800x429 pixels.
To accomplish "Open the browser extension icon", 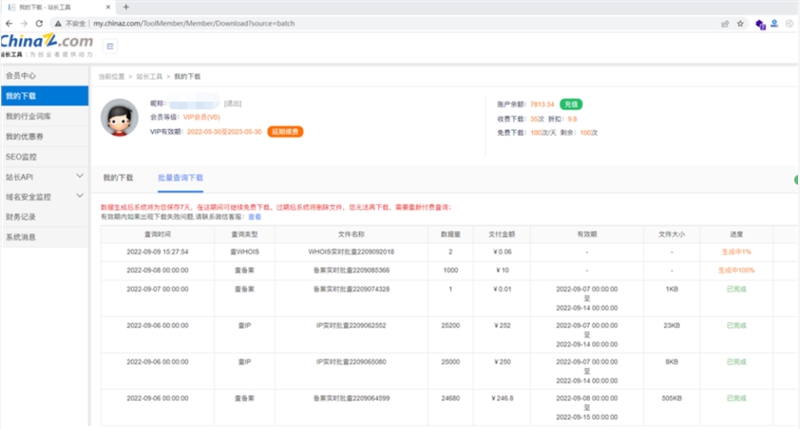I will point(760,24).
